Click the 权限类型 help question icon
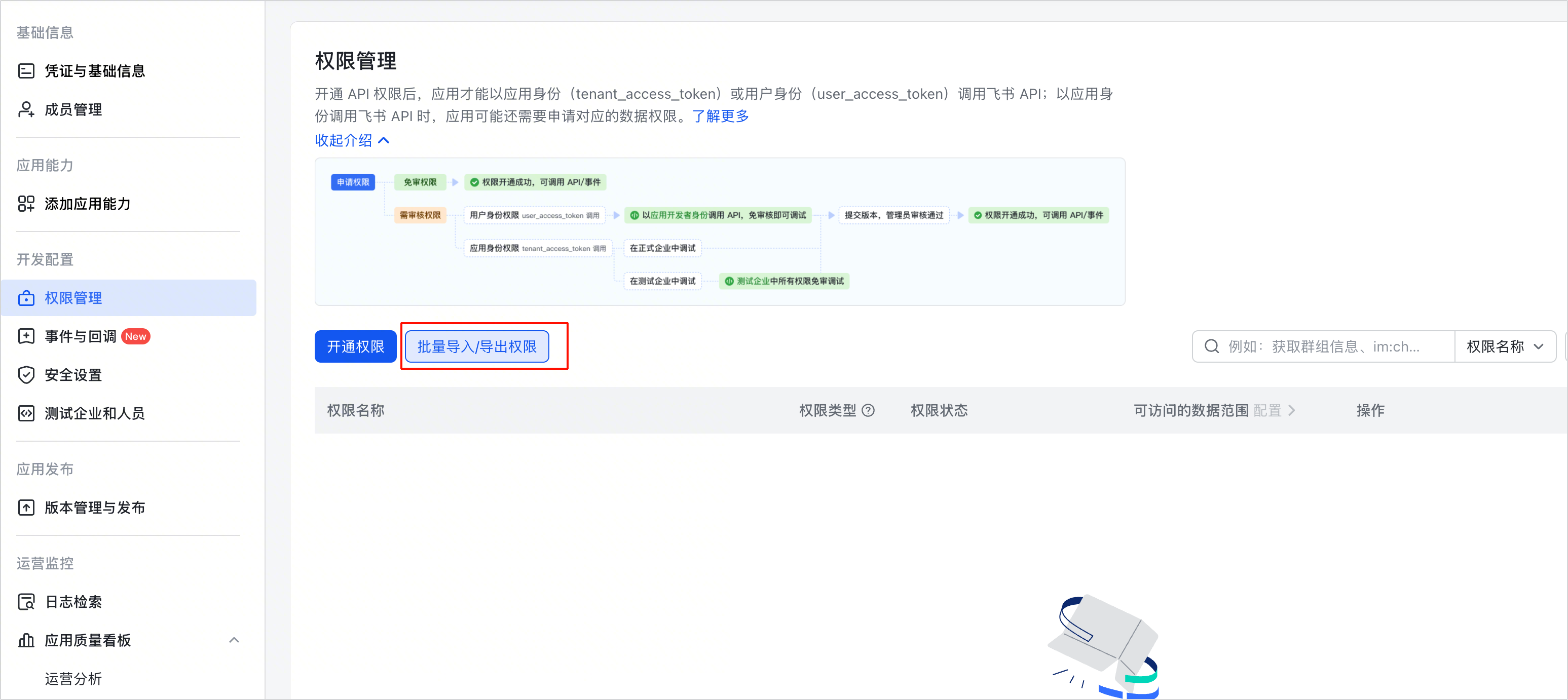 point(869,410)
